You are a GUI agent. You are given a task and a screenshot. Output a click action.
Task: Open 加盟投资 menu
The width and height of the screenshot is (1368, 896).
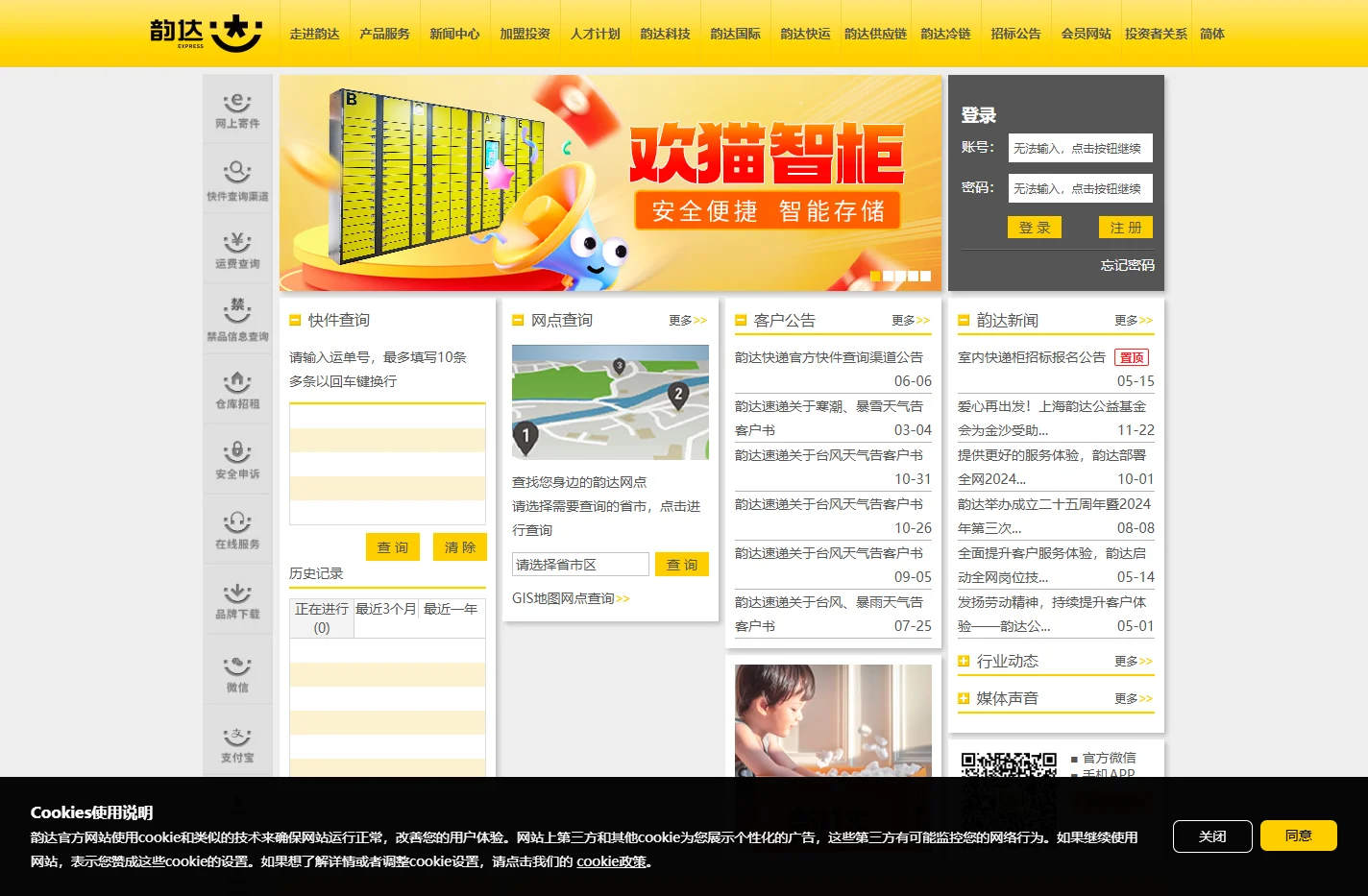pos(525,34)
